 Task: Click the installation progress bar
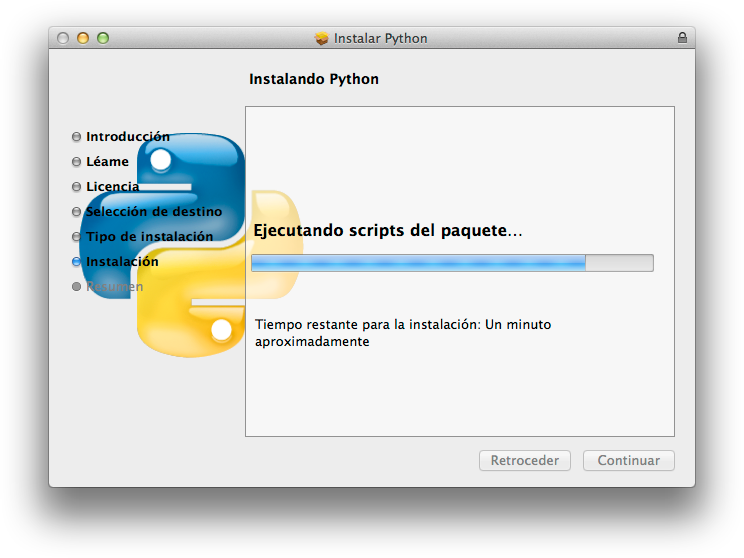point(452,263)
